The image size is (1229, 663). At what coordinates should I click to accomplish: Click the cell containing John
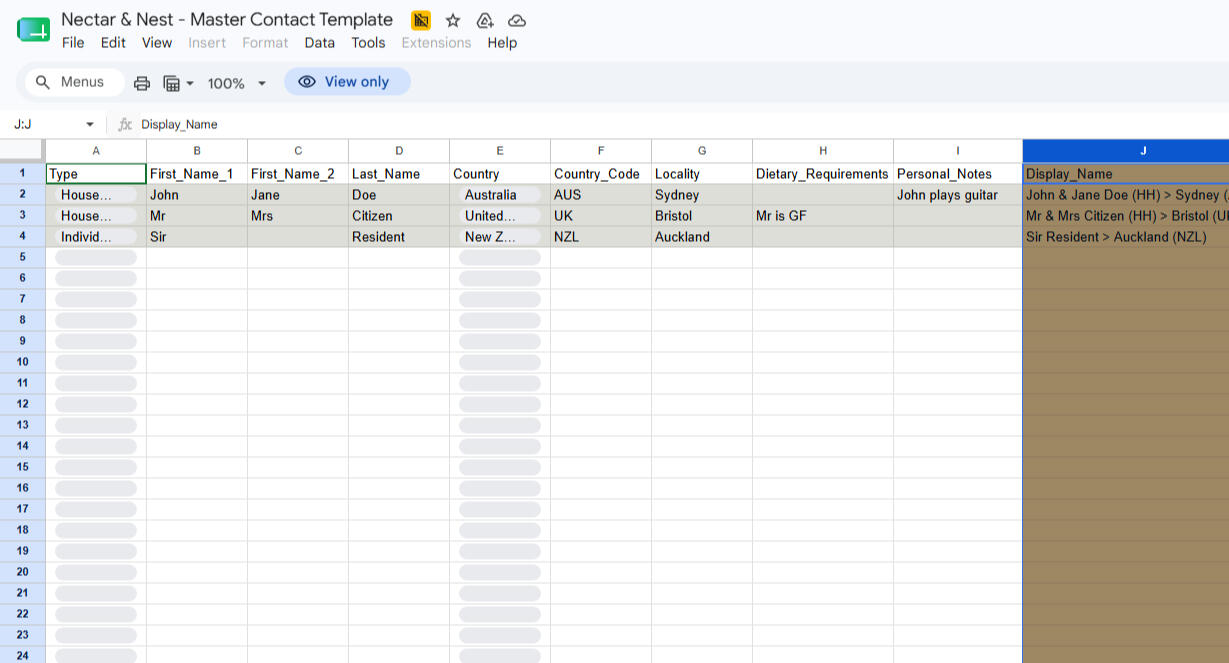[197, 195]
